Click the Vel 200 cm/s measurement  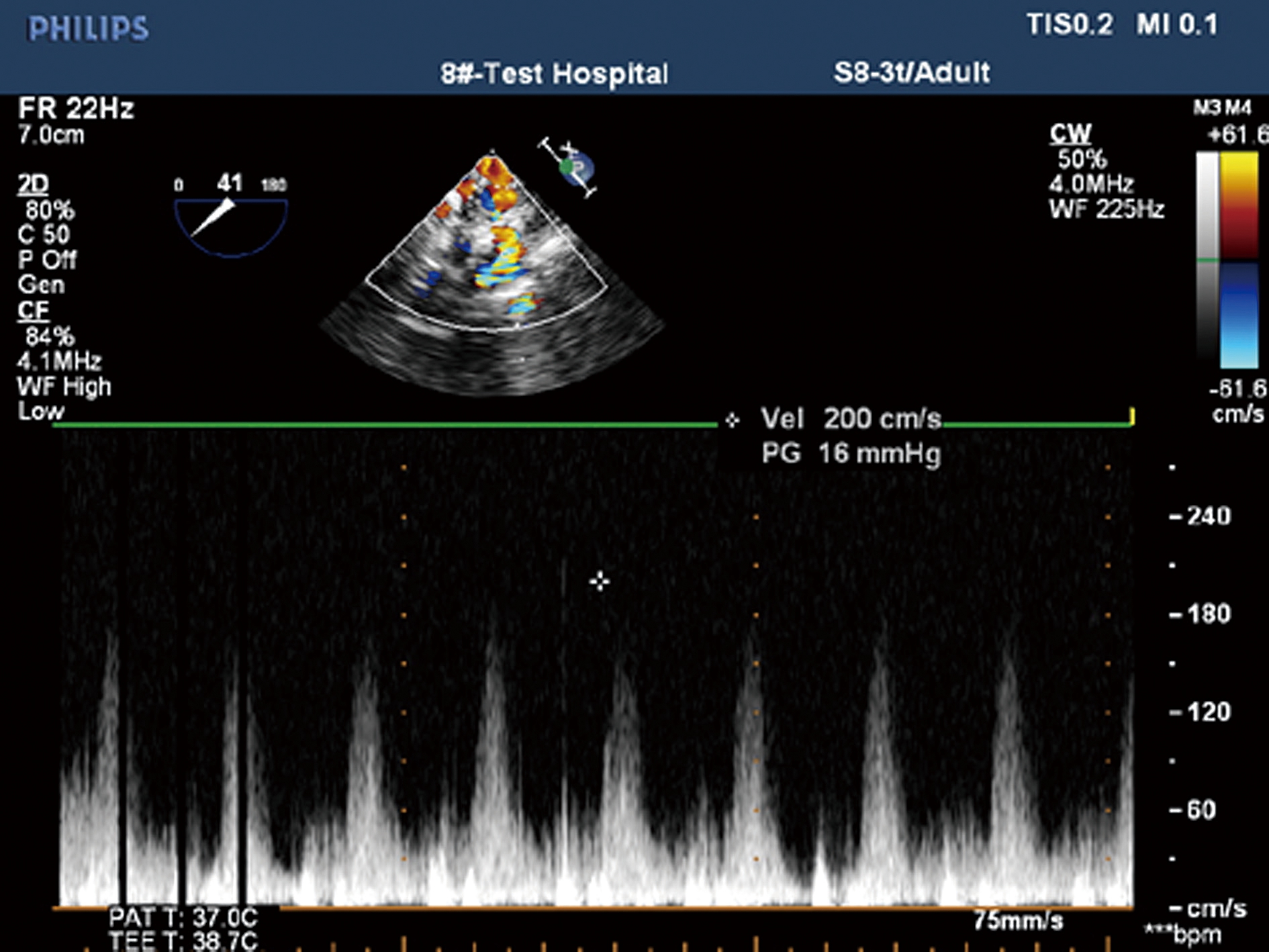click(x=851, y=419)
